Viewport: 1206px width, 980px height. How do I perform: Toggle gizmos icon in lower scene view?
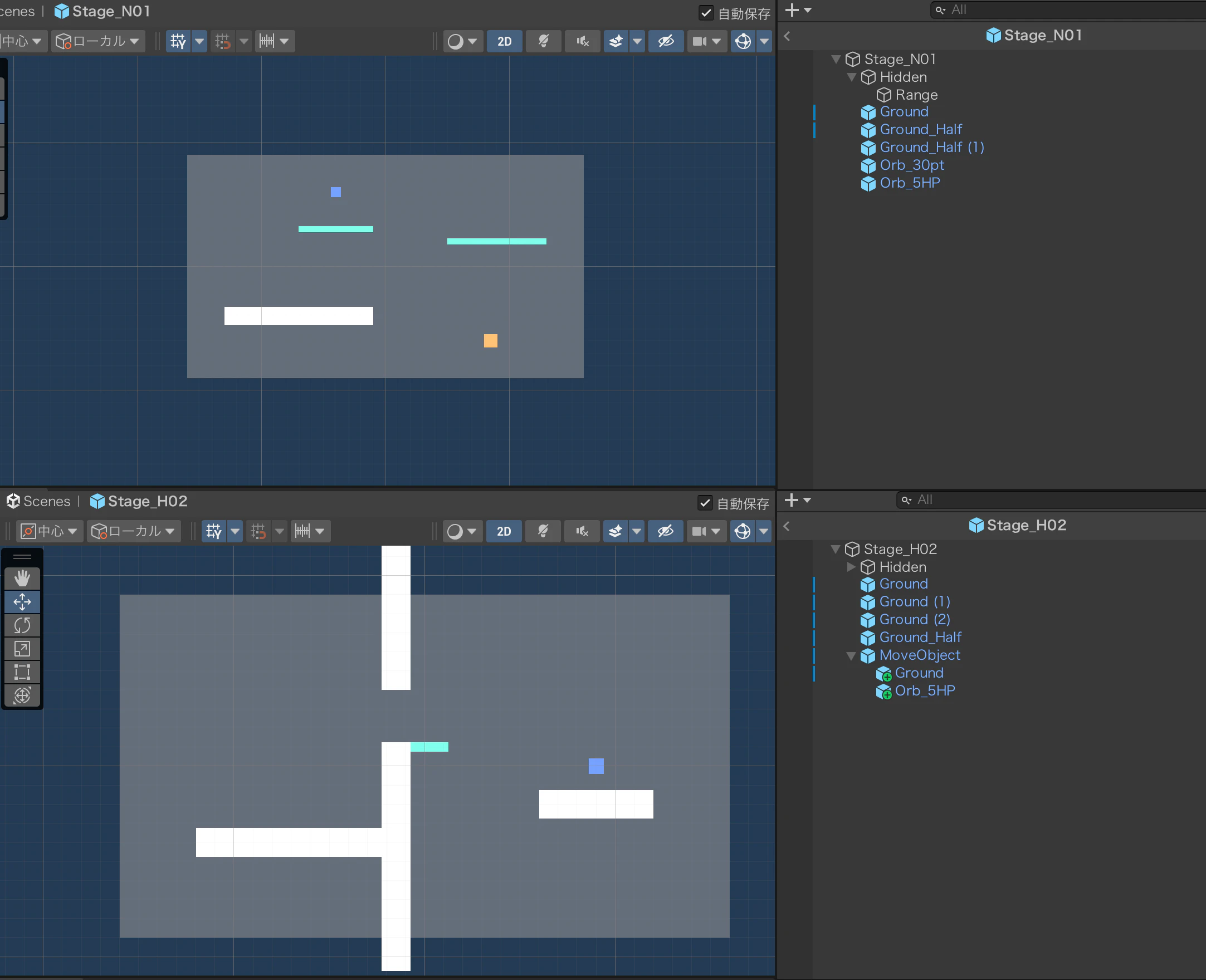[x=743, y=531]
